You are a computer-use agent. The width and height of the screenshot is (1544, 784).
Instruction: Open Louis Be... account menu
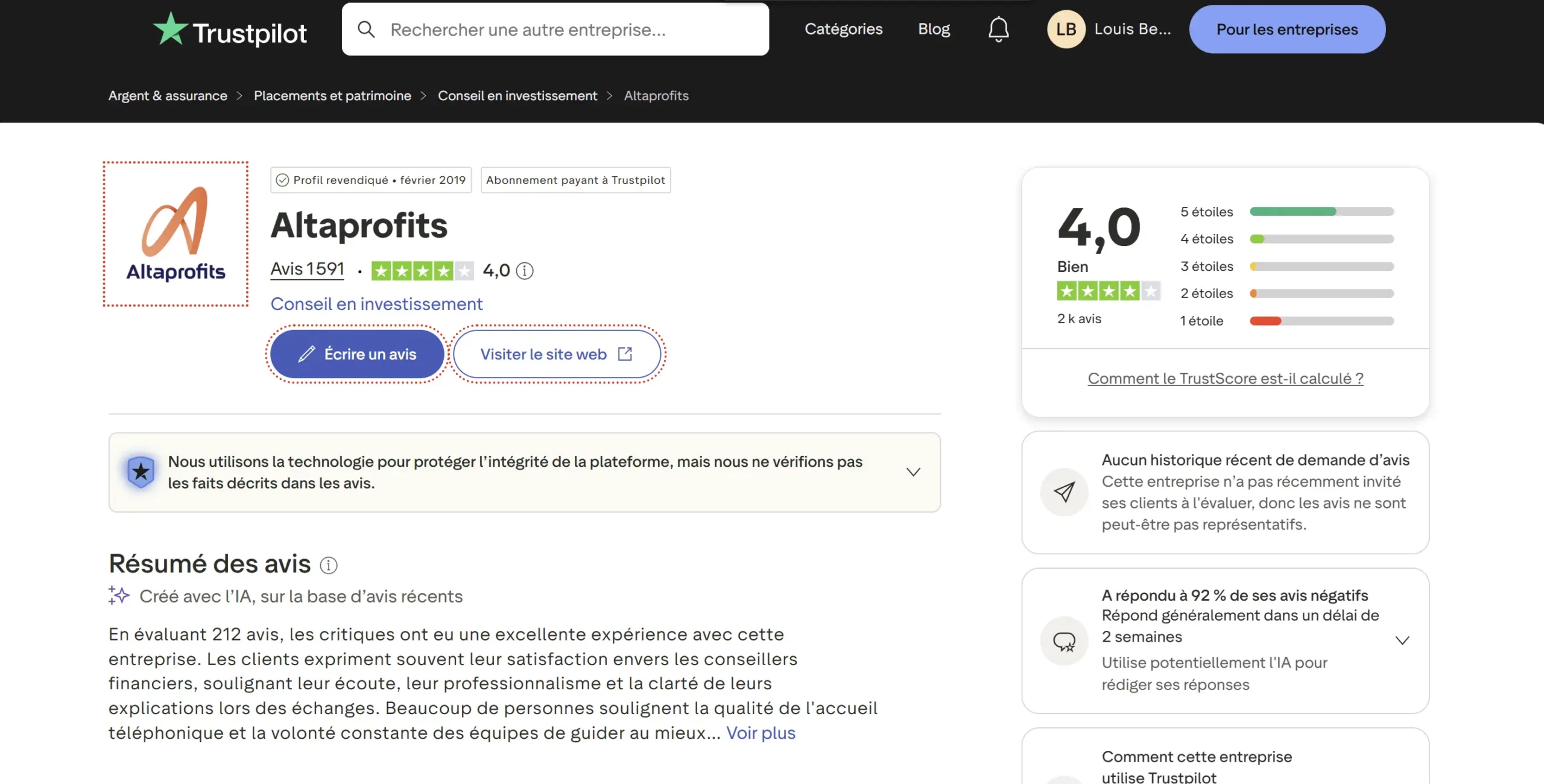click(1132, 29)
